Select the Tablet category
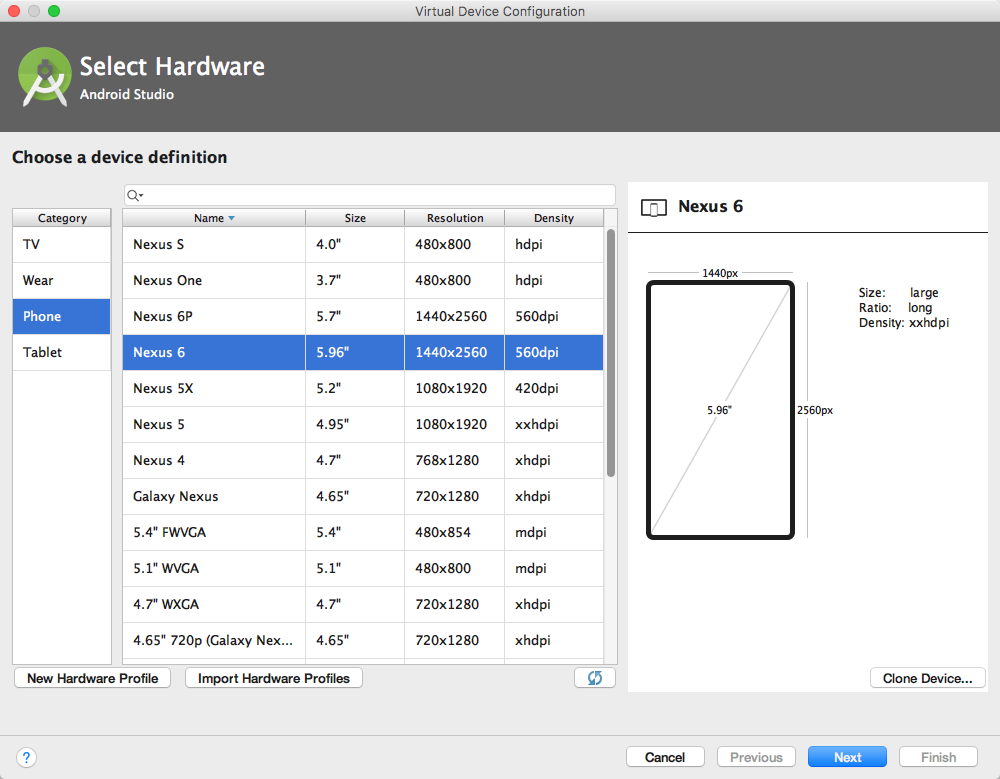Image resolution: width=1000 pixels, height=779 pixels. point(62,352)
